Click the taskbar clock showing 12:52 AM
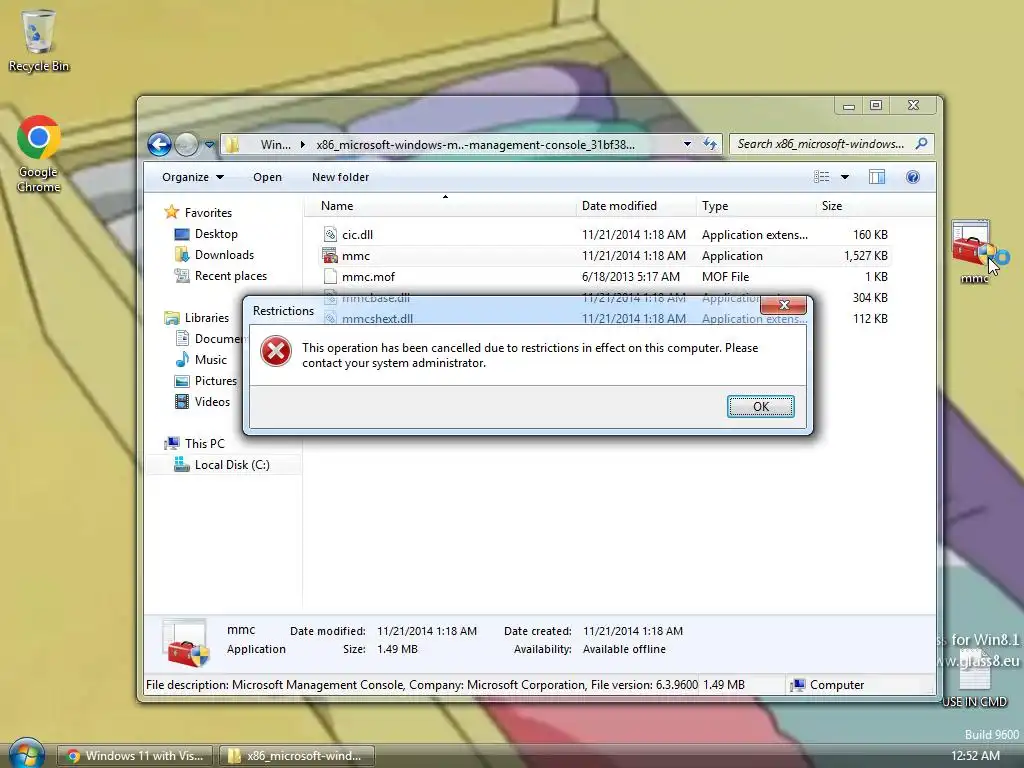The image size is (1024, 768). click(x=975, y=756)
